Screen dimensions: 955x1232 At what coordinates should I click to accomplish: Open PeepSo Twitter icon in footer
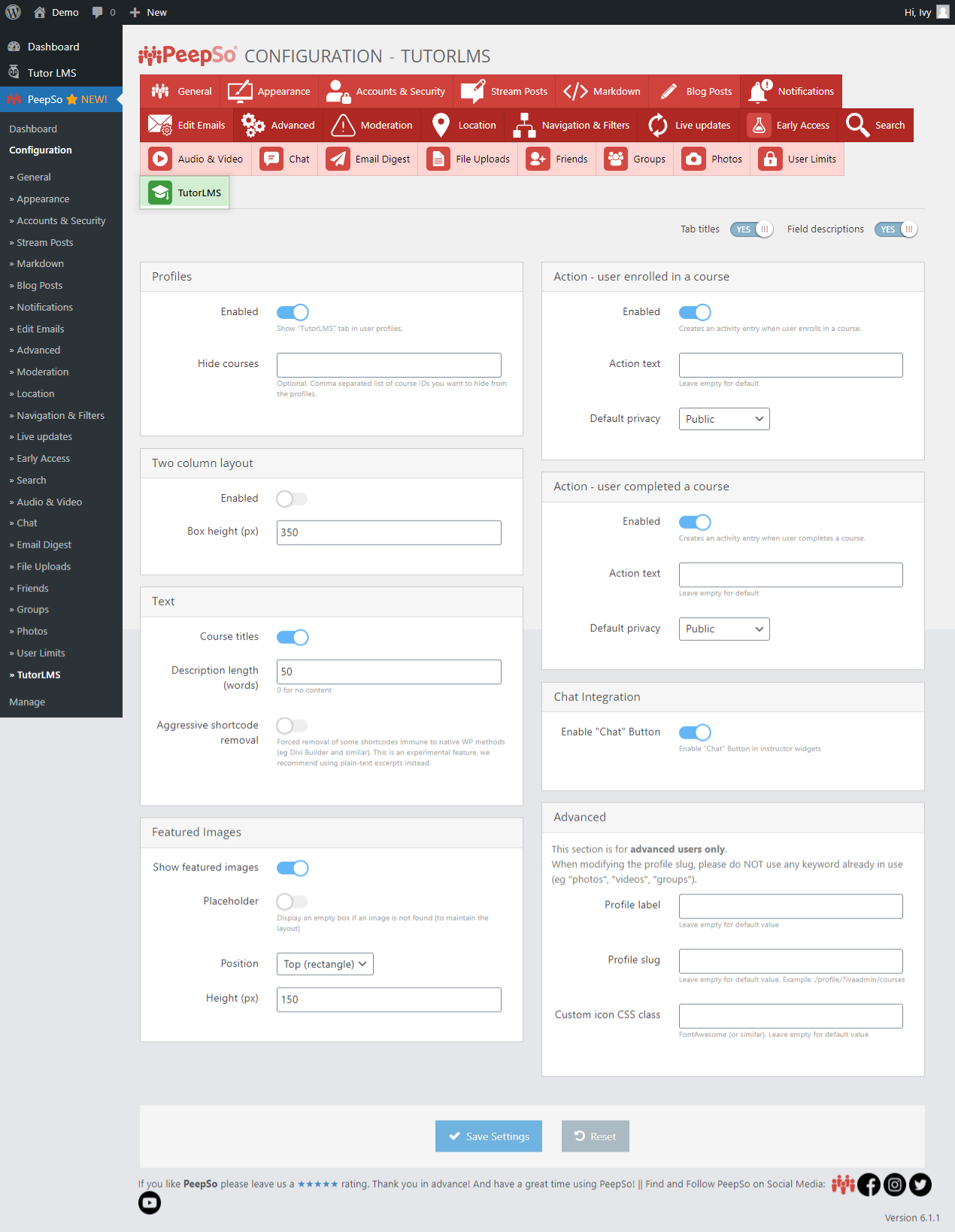coord(920,1185)
